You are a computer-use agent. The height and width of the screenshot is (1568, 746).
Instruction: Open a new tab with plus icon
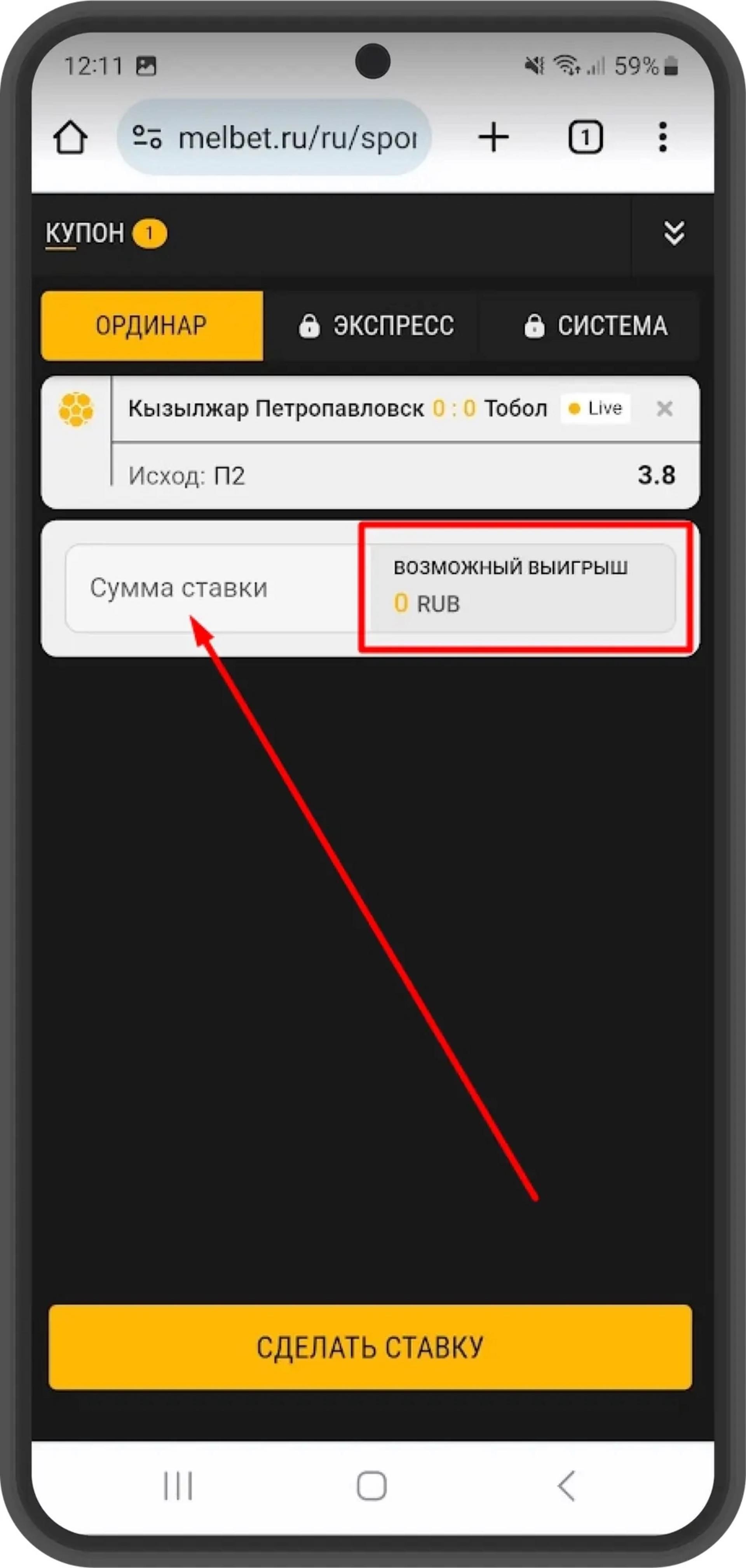[x=493, y=137]
